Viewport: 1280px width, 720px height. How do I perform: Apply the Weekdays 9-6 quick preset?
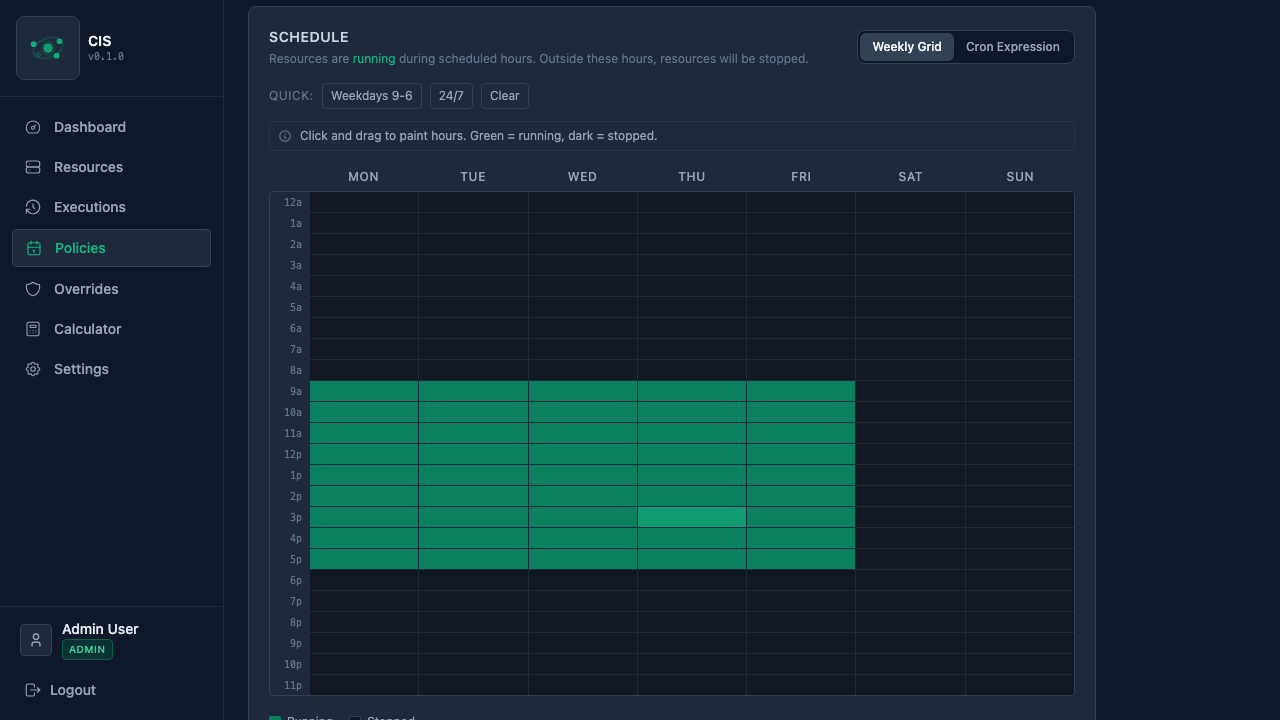click(372, 96)
